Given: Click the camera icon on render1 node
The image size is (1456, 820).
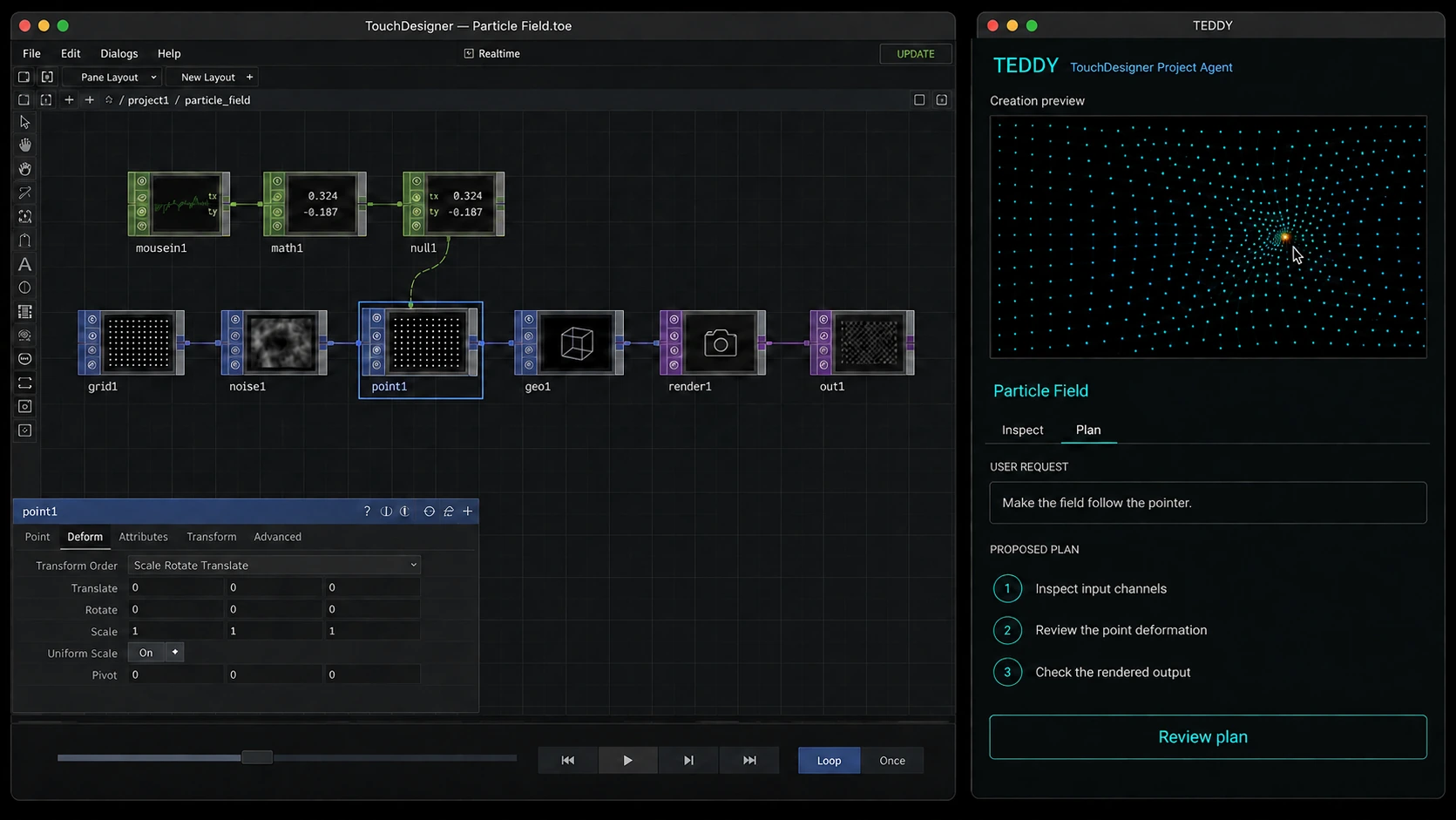Looking at the screenshot, I should (720, 343).
